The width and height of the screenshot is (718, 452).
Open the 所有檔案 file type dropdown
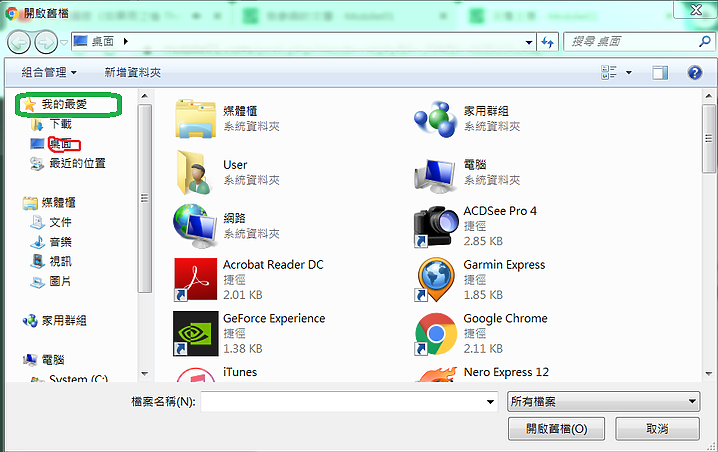pos(604,402)
